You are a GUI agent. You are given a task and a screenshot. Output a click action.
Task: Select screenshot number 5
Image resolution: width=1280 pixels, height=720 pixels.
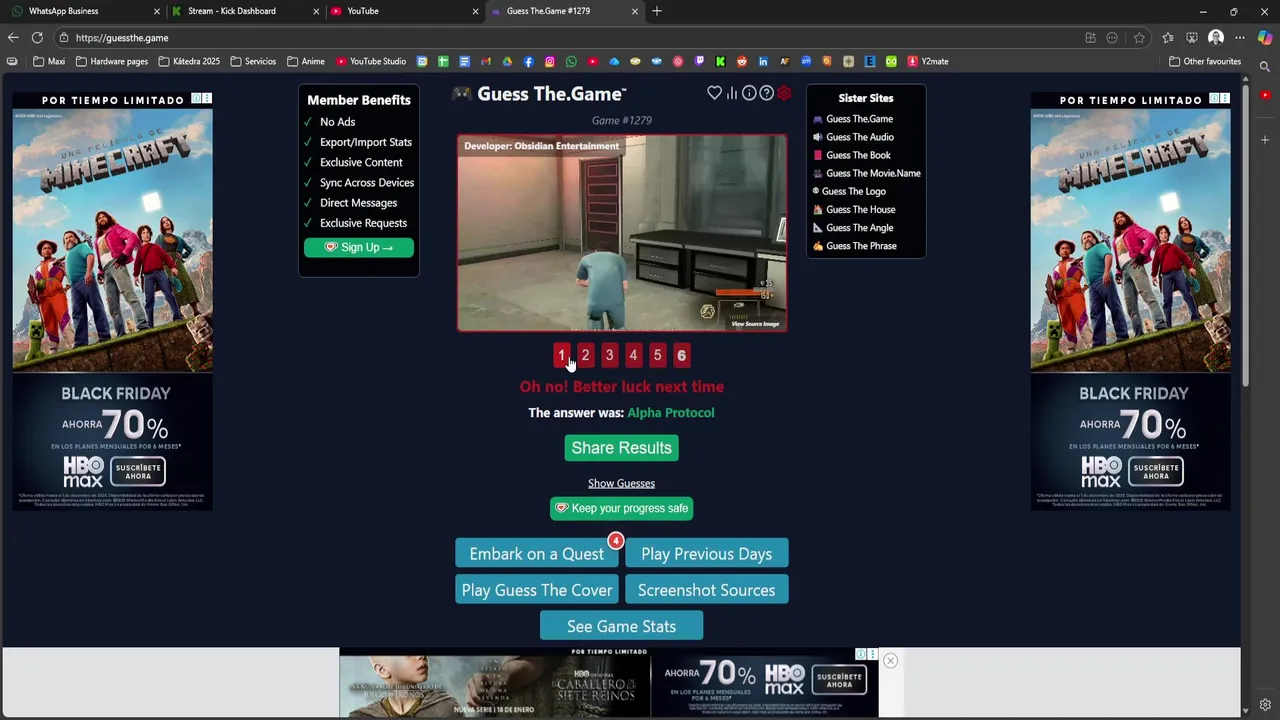coord(657,355)
